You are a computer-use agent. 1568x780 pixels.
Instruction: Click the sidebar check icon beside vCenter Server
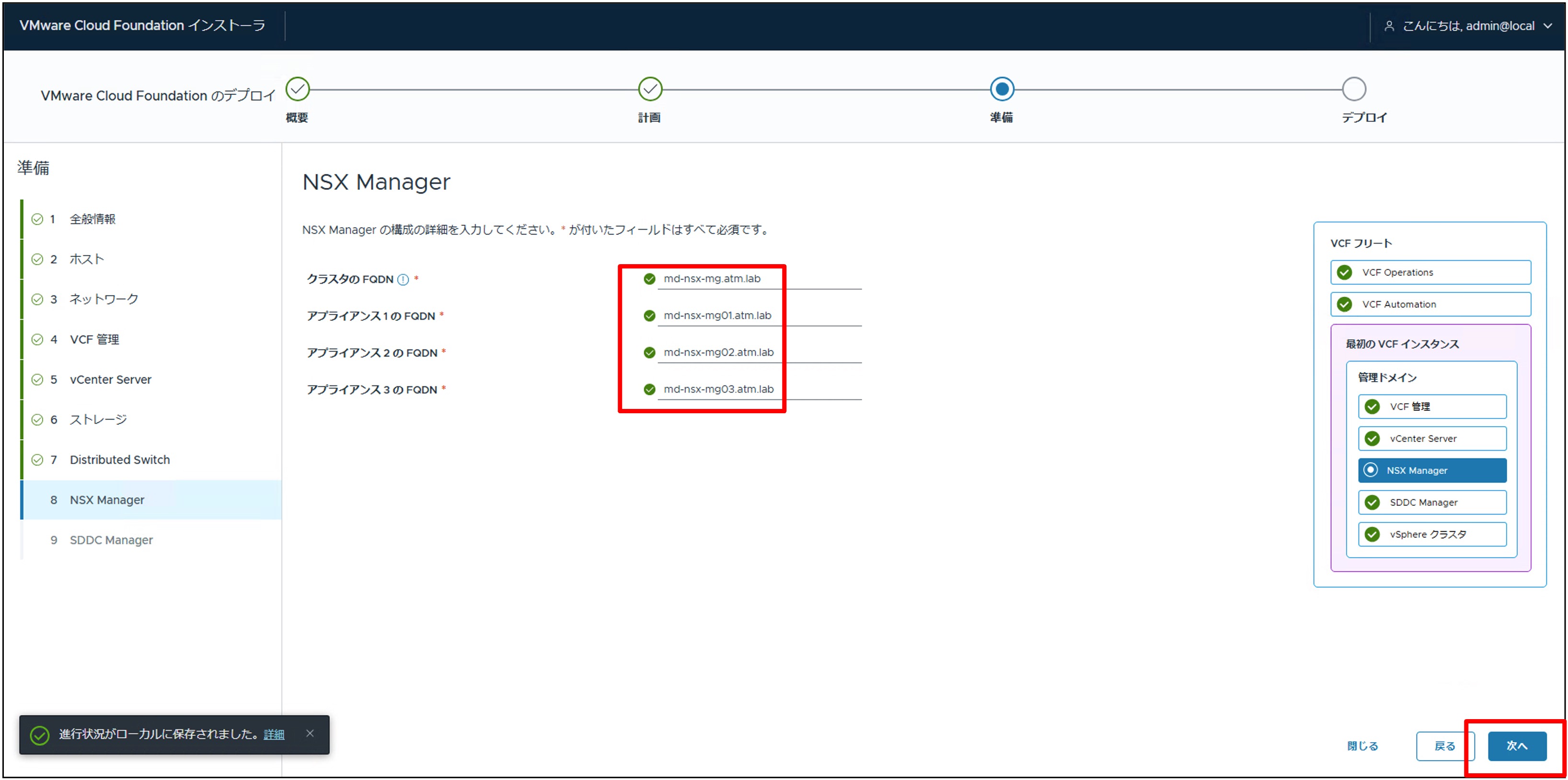click(37, 380)
